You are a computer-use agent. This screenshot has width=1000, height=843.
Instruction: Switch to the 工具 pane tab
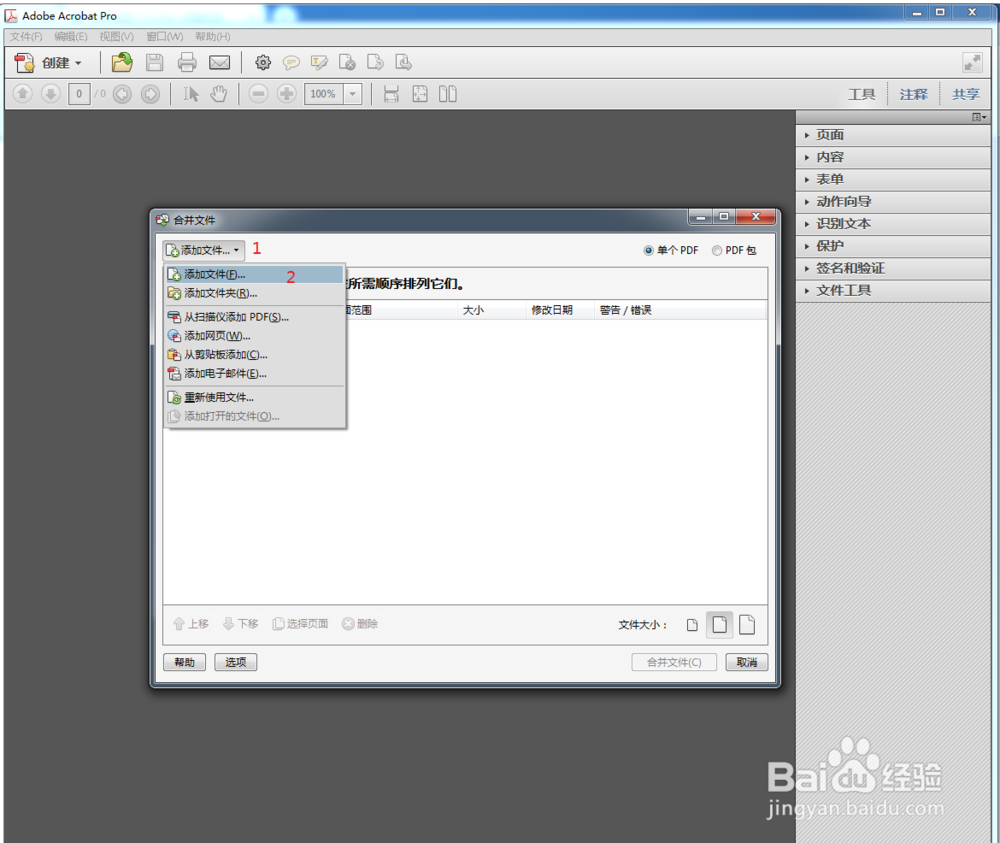862,94
